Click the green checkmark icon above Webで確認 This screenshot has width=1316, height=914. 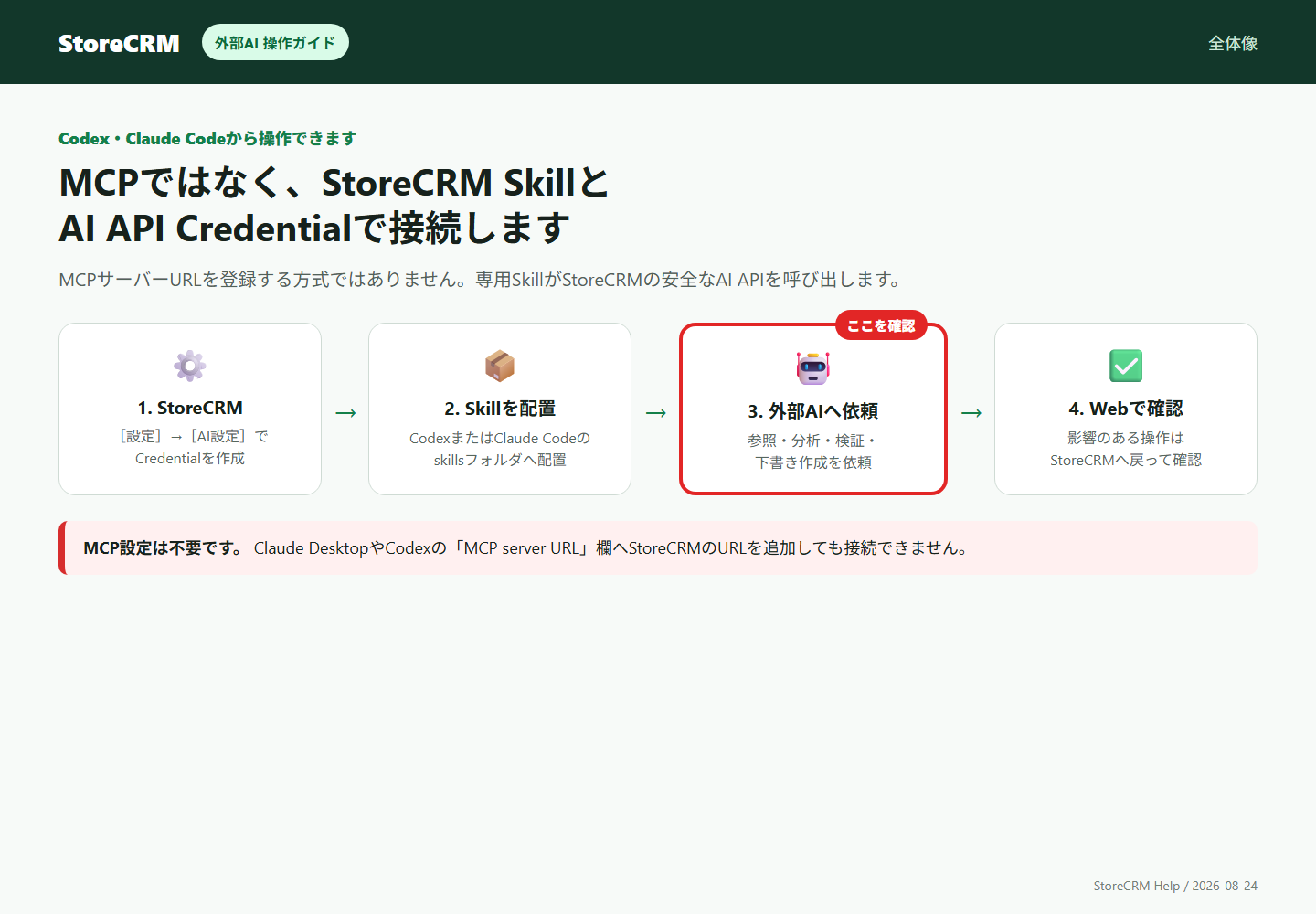pyautogui.click(x=1126, y=366)
